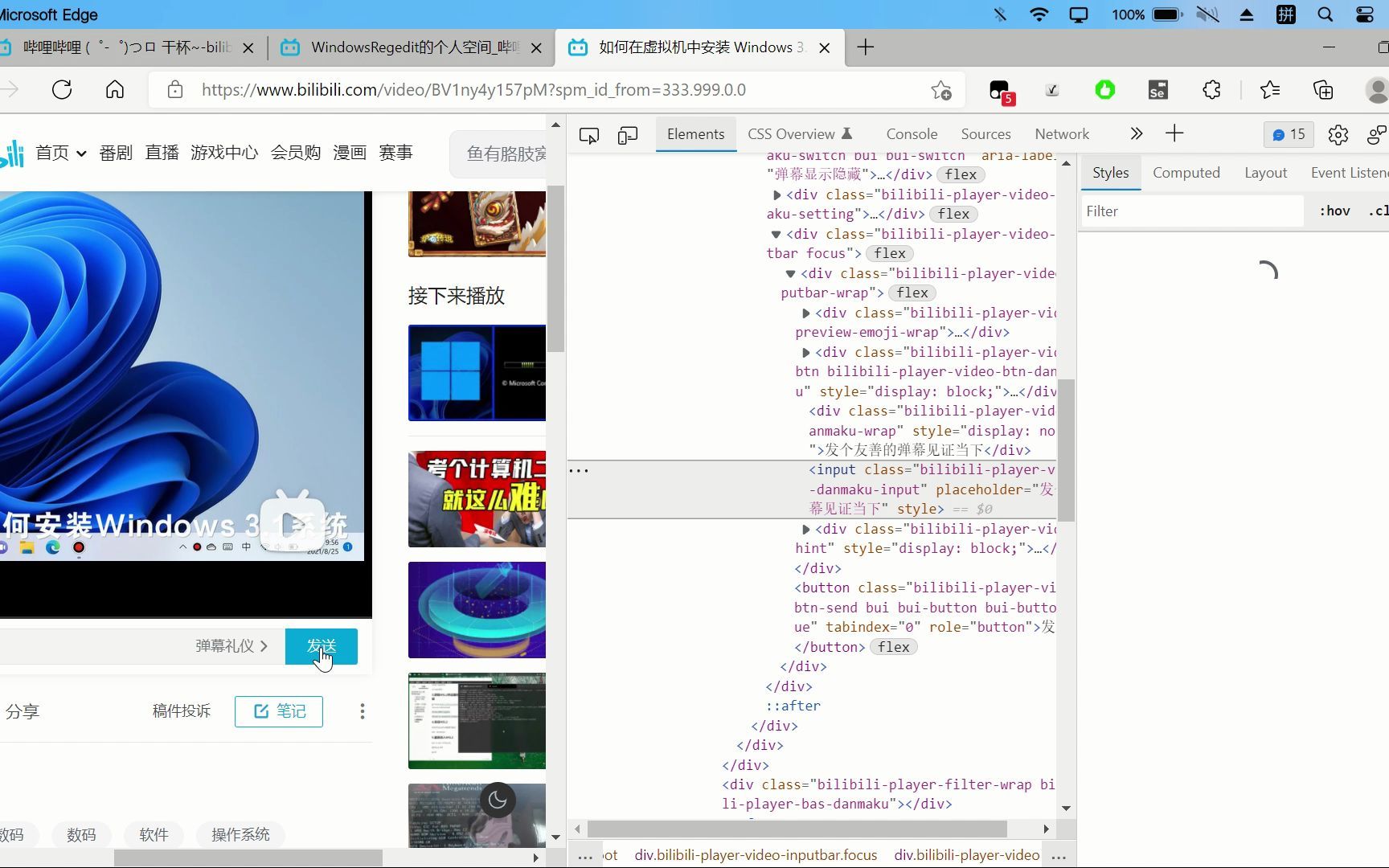
Task: Open the CSS Overview tab
Action: tap(799, 134)
